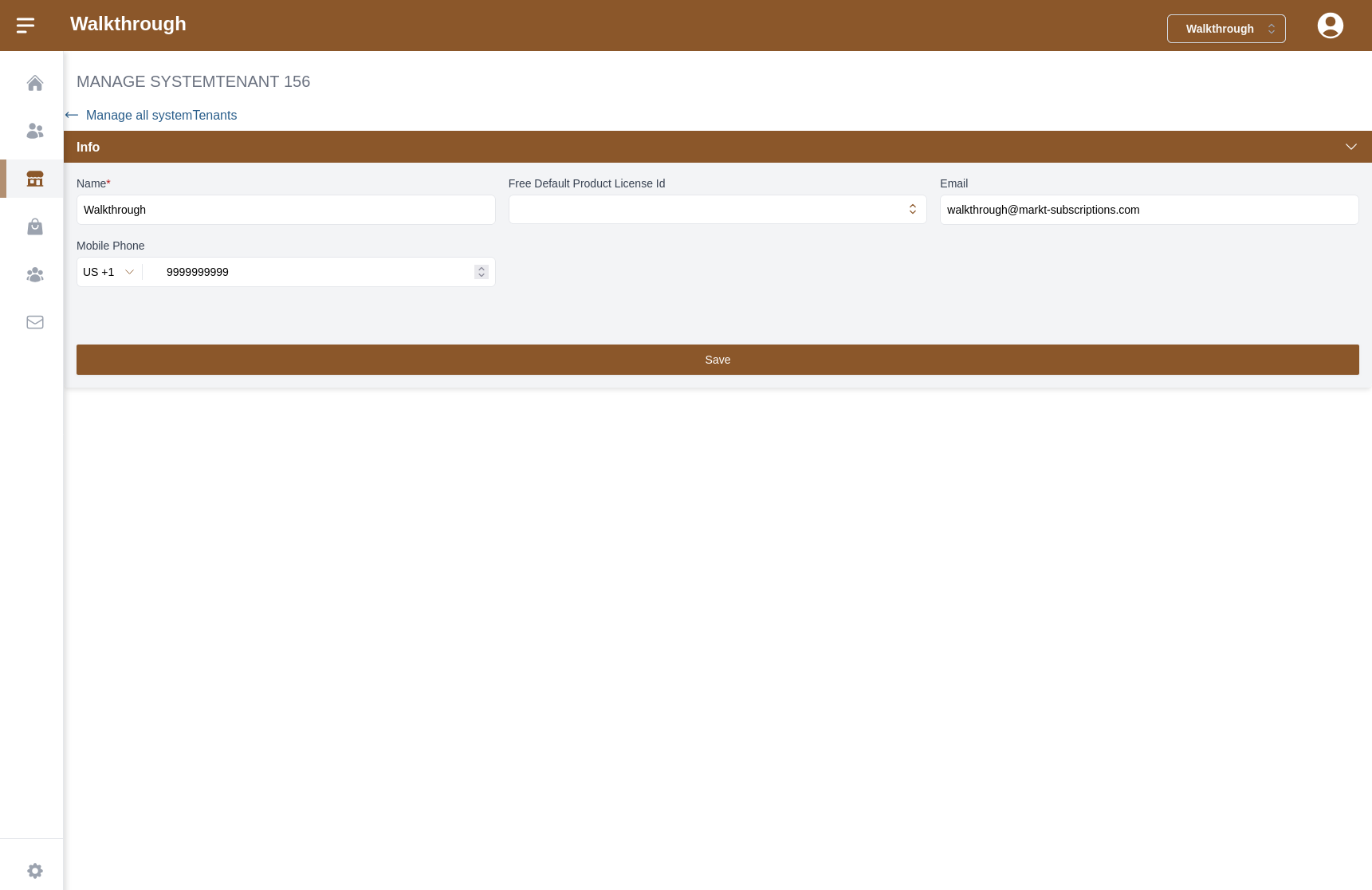Click into the Name text field
Image resolution: width=1372 pixels, height=890 pixels.
[285, 210]
